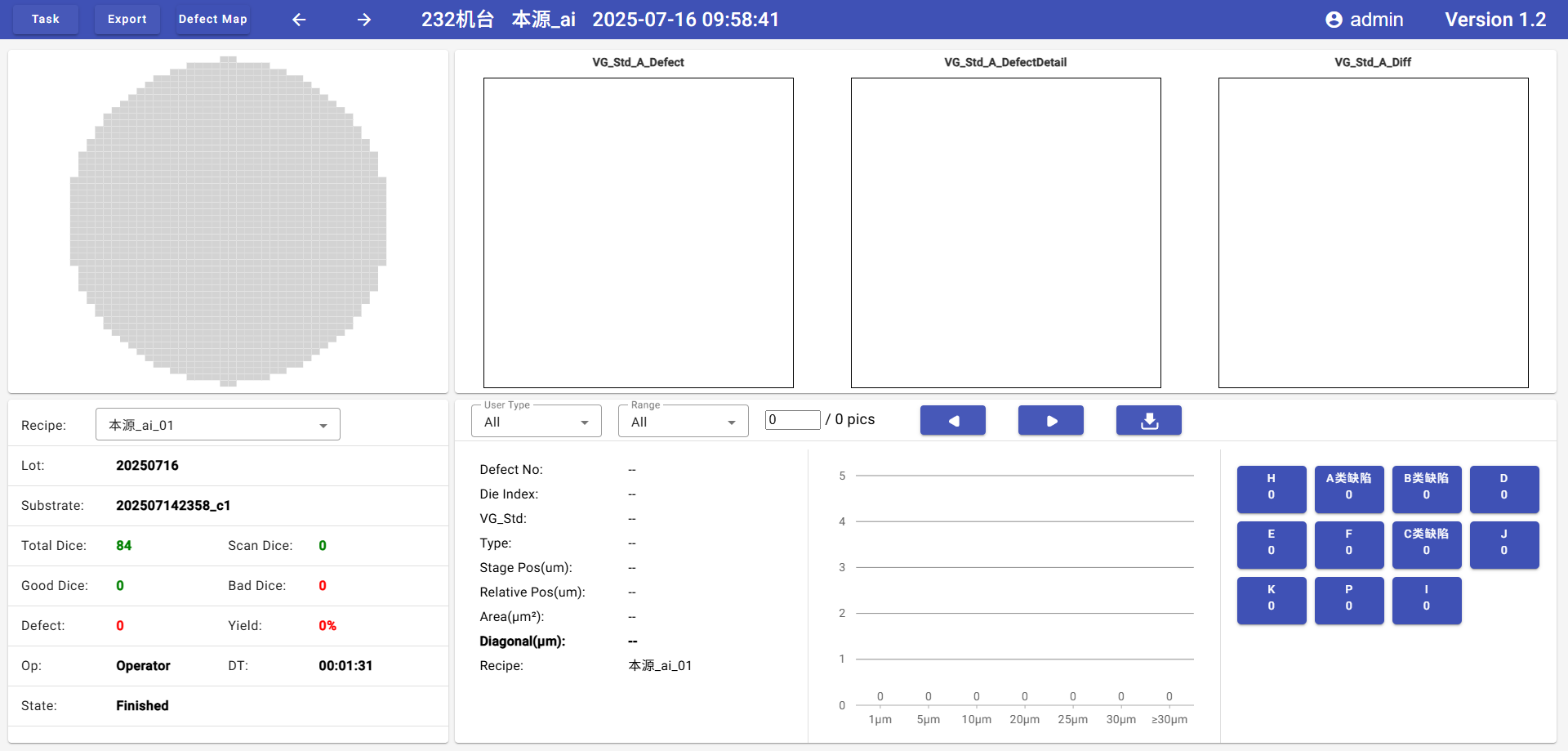Click the forward arrow in header

[x=364, y=20]
